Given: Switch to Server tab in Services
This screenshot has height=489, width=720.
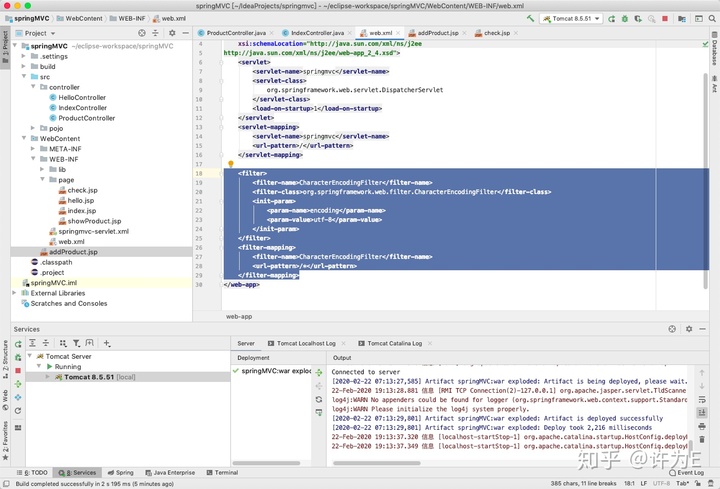Looking at the screenshot, I should pos(246,343).
